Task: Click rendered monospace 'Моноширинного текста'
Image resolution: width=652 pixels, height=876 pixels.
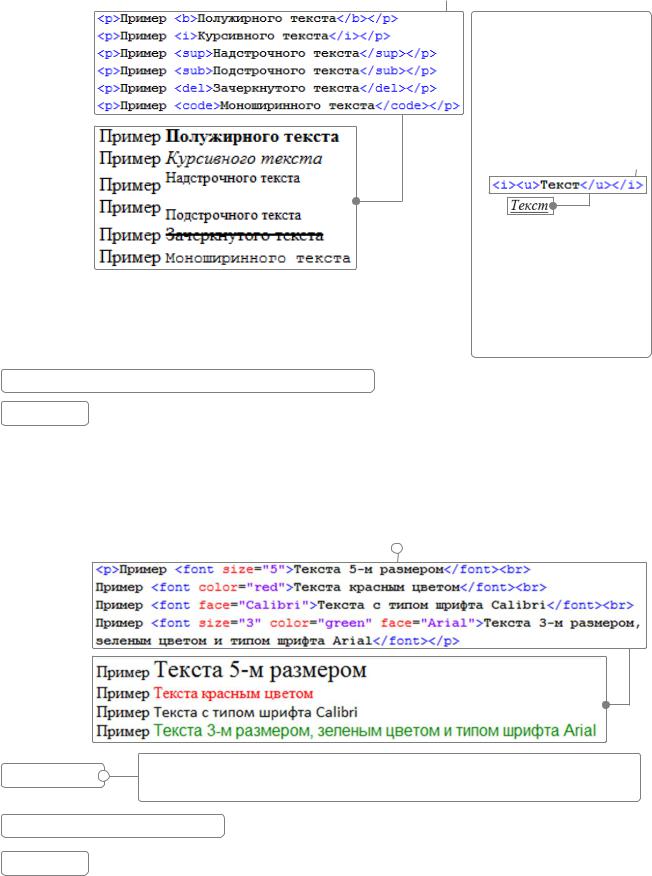Action: pyautogui.click(x=258, y=258)
